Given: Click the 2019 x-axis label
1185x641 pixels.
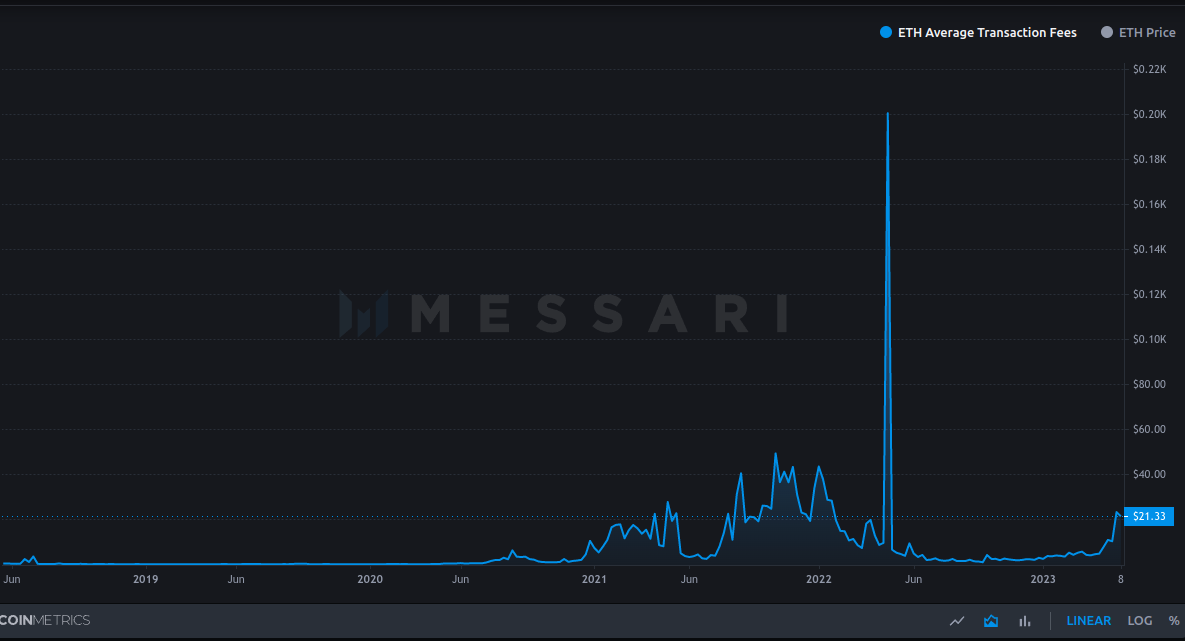Looking at the screenshot, I should point(145,579).
